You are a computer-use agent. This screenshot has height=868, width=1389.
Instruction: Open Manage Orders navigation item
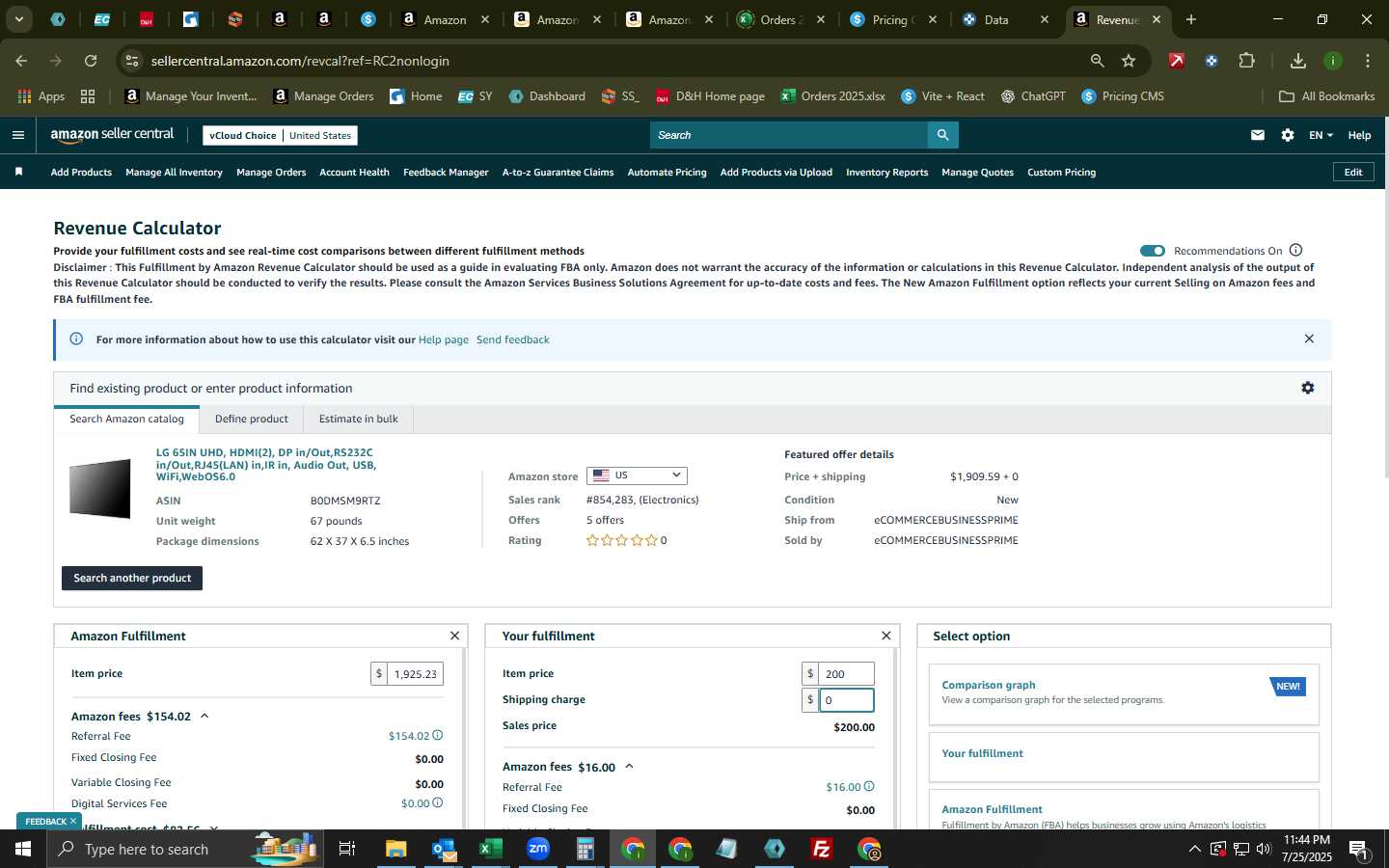pos(271,172)
